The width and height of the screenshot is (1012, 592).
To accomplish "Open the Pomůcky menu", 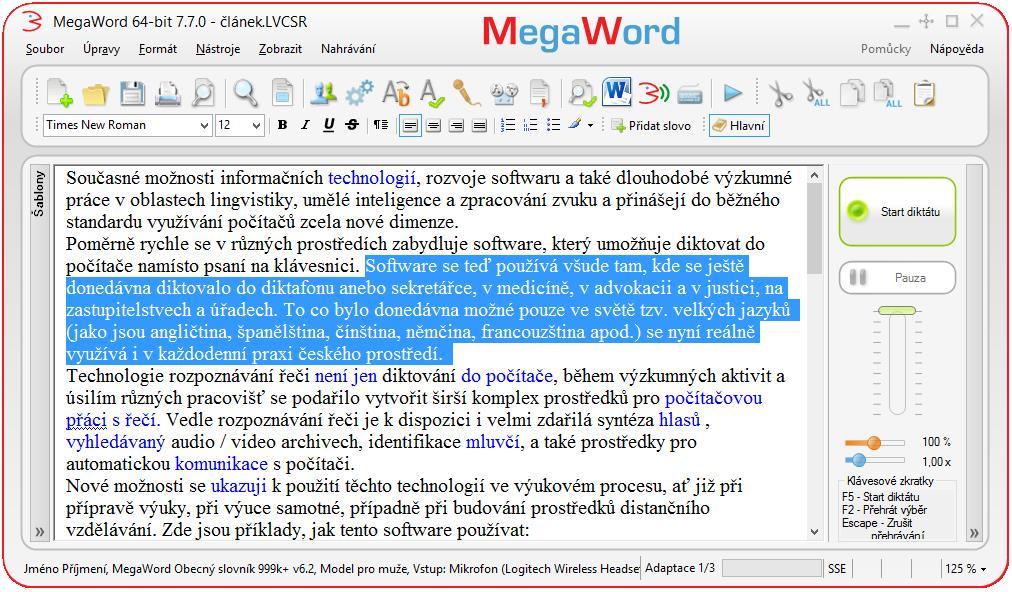I will pos(886,49).
